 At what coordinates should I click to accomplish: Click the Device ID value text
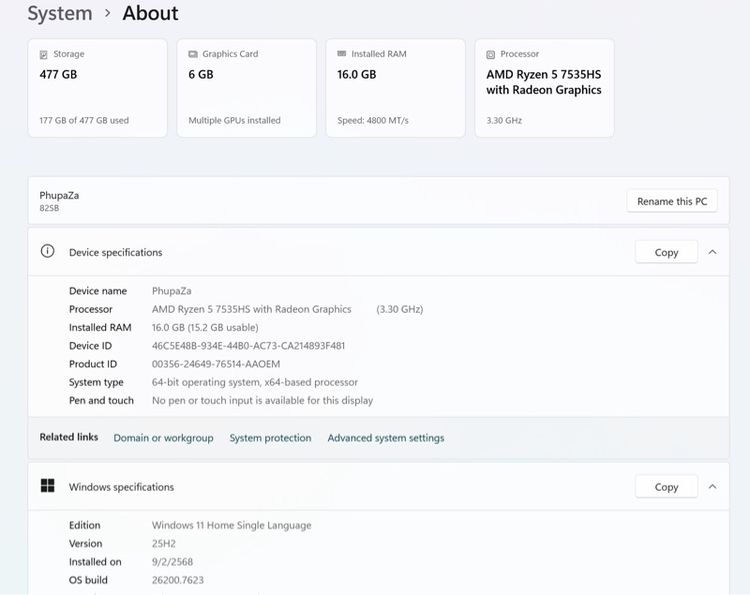click(248, 346)
